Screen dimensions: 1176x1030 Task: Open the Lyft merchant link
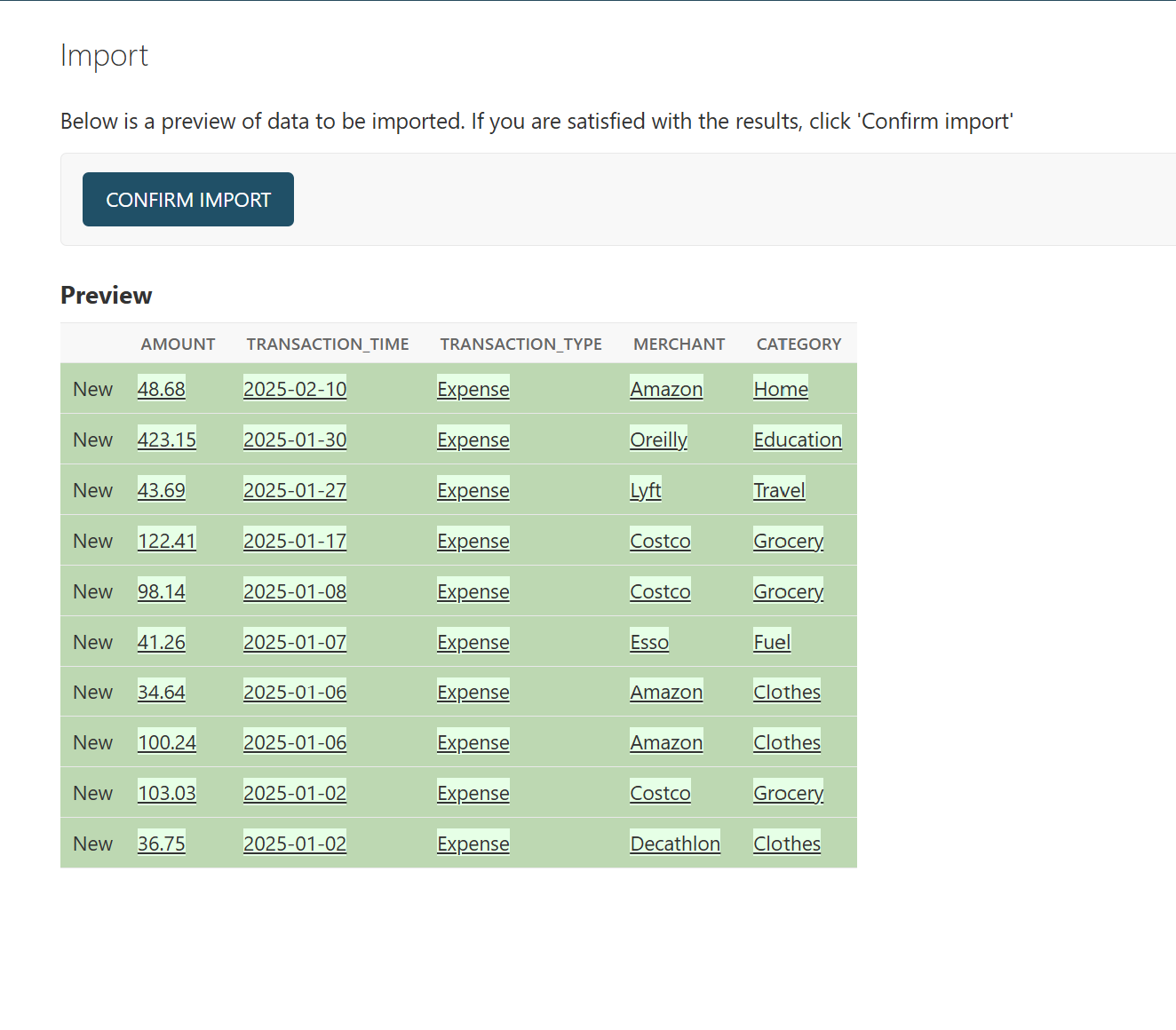tap(646, 490)
